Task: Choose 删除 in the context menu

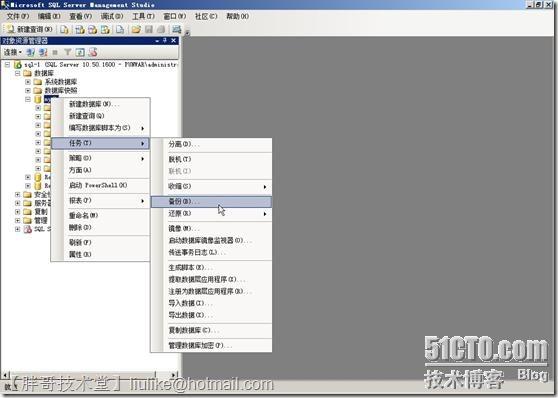Action: pyautogui.click(x=100, y=227)
